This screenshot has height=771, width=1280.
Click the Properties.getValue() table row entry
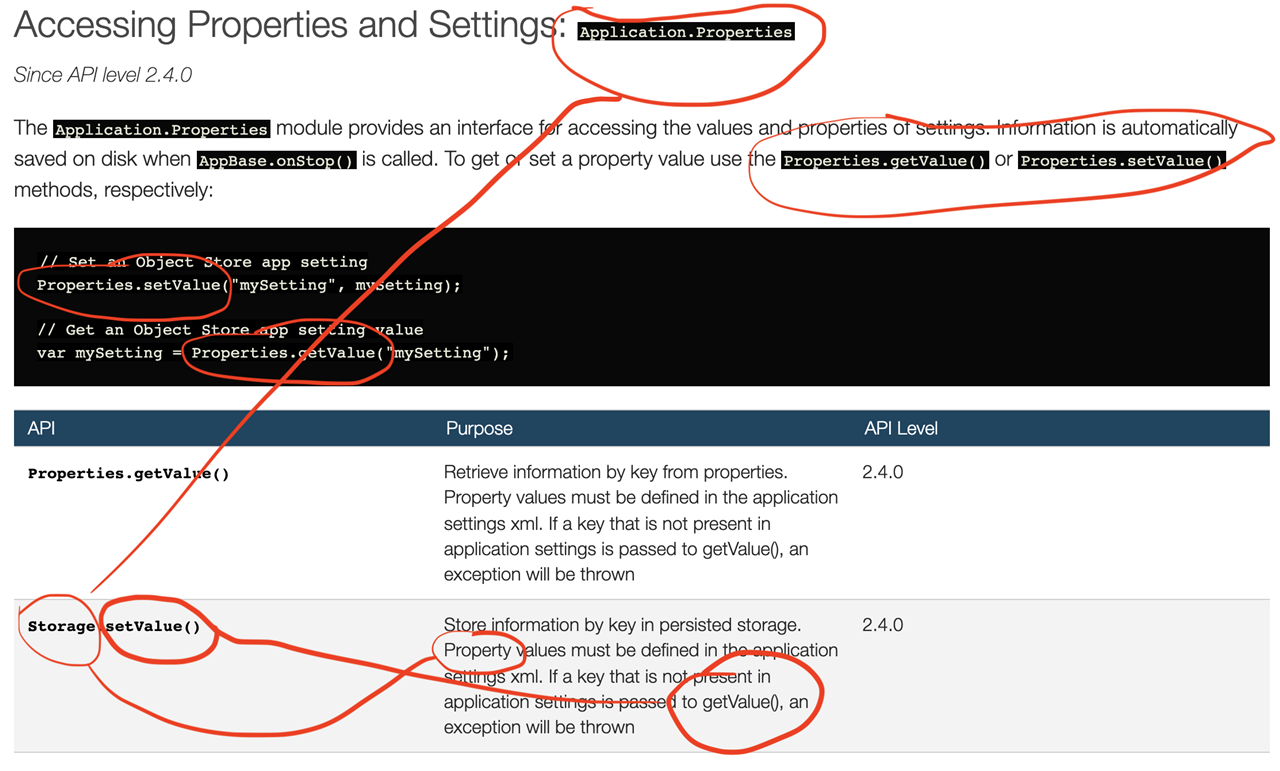129,474
